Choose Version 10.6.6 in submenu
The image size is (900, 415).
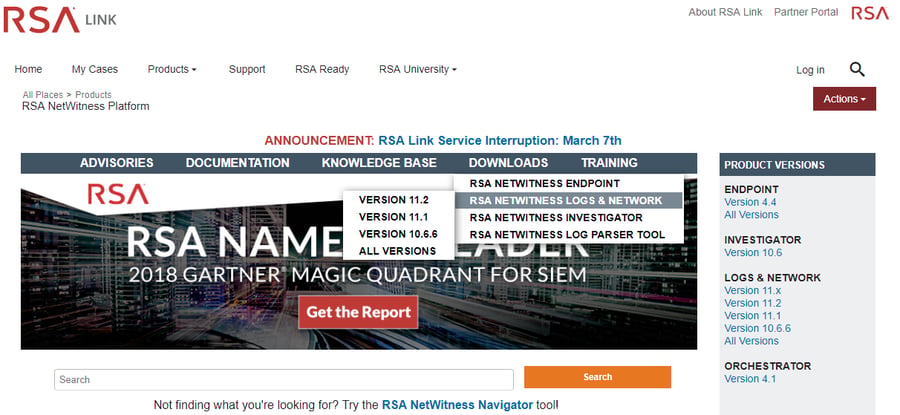(x=398, y=234)
